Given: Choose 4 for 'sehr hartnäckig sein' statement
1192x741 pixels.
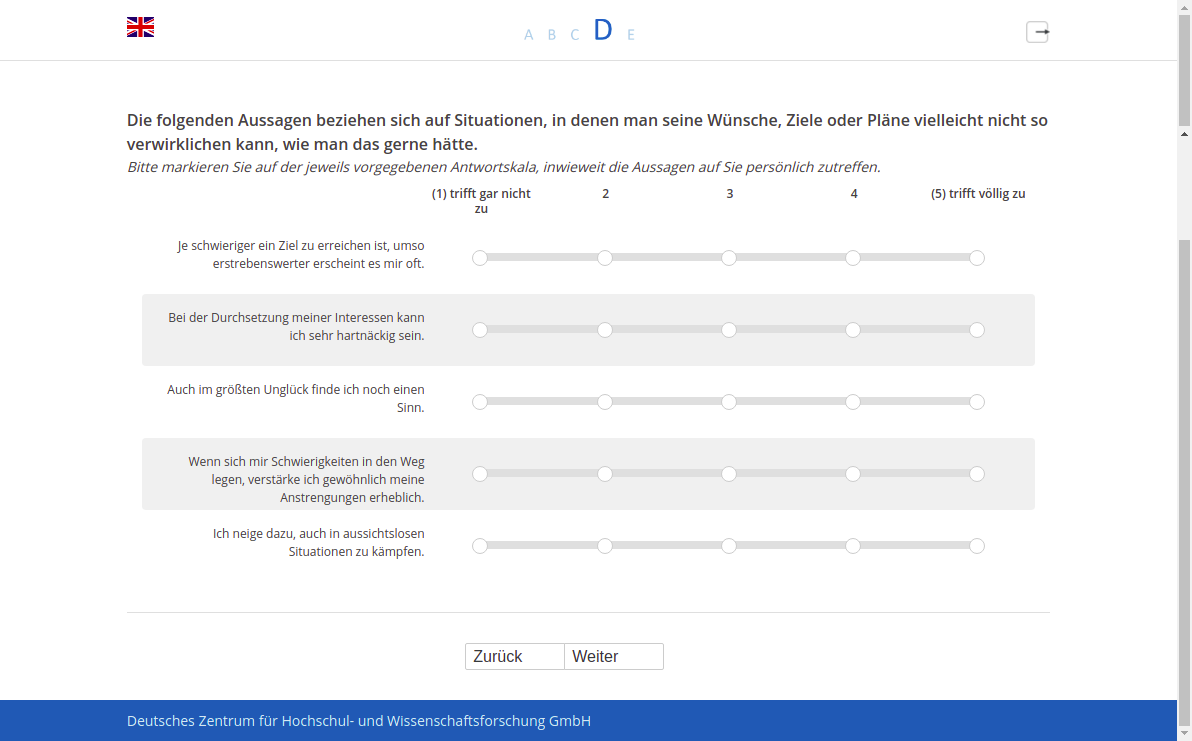Looking at the screenshot, I should pos(853,330).
